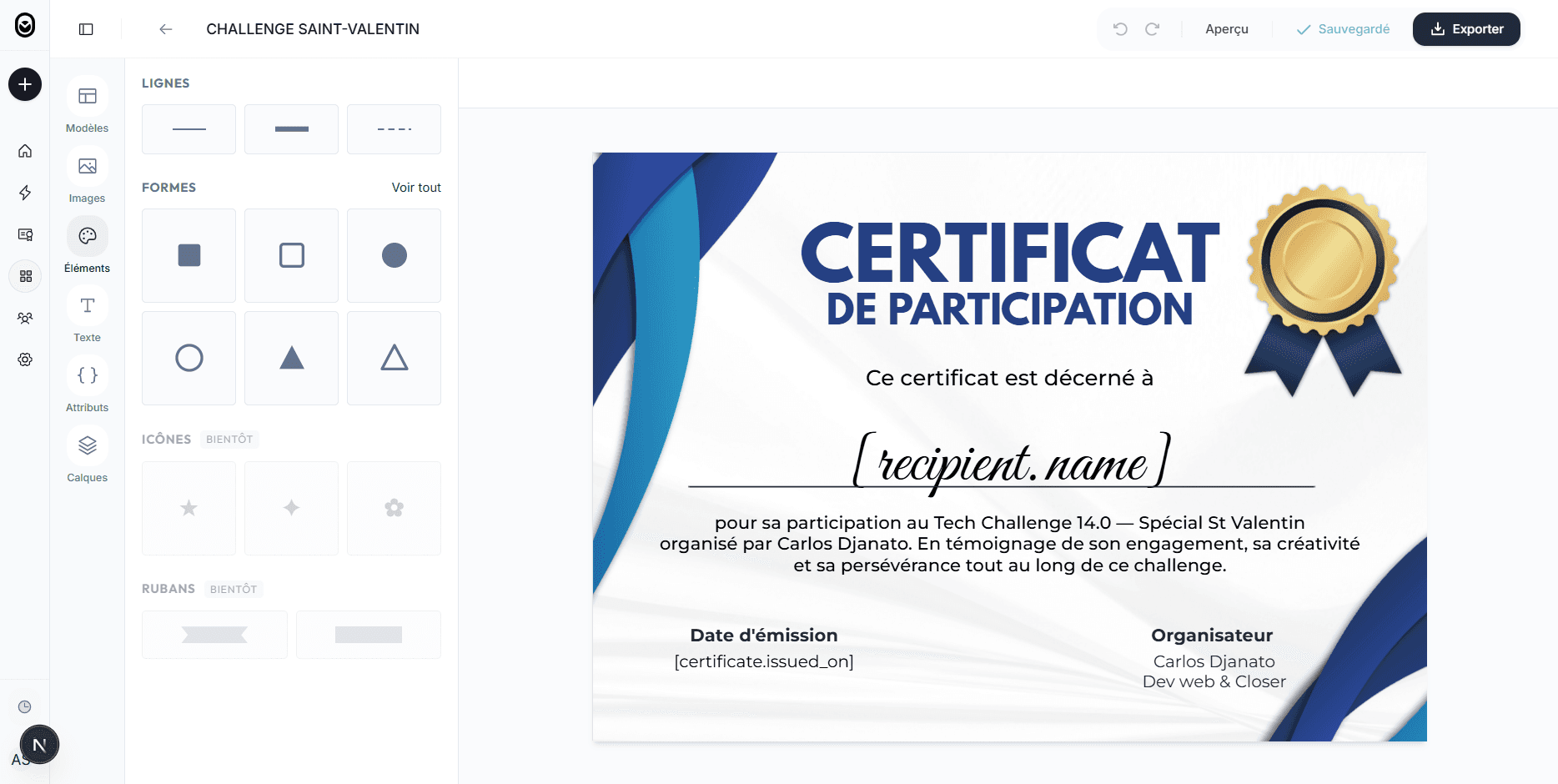Click the N avatar at bottom left
This screenshot has width=1558, height=784.
click(x=39, y=744)
